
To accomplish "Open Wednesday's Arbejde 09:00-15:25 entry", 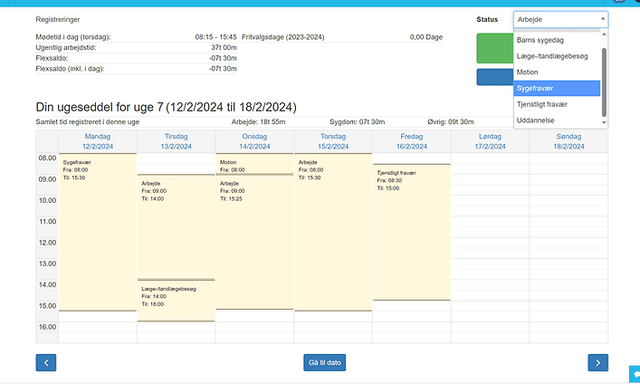I will [255, 242].
